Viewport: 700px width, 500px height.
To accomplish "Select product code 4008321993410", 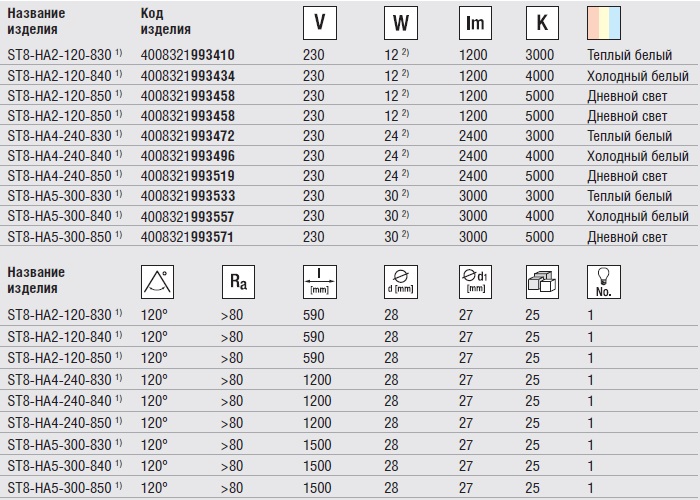I will point(189,56).
